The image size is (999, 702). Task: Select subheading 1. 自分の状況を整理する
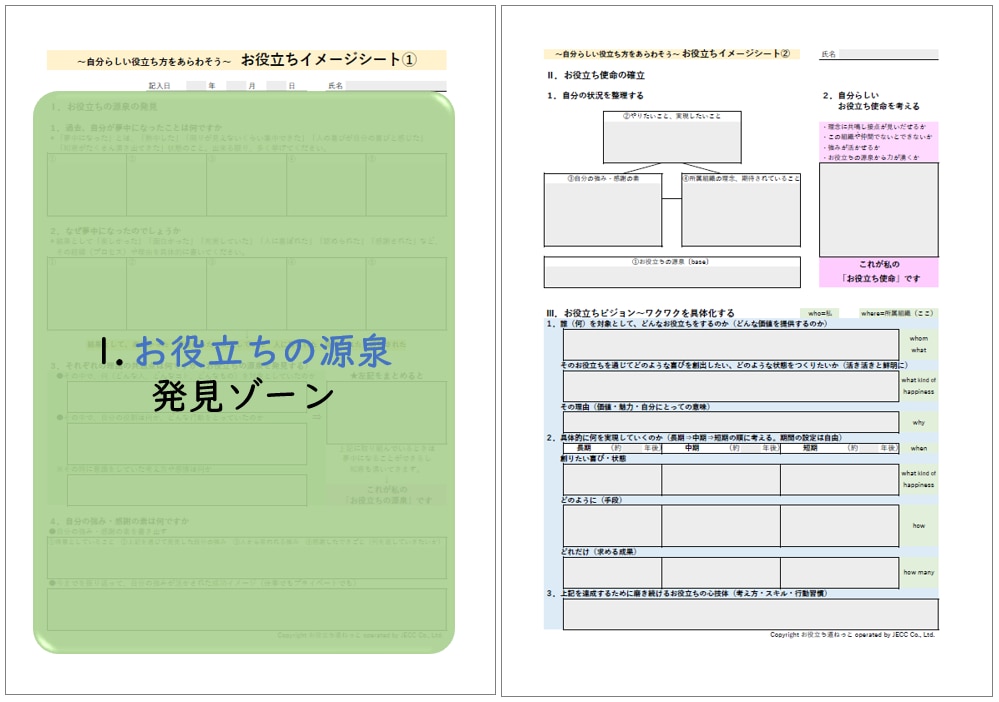[595, 96]
